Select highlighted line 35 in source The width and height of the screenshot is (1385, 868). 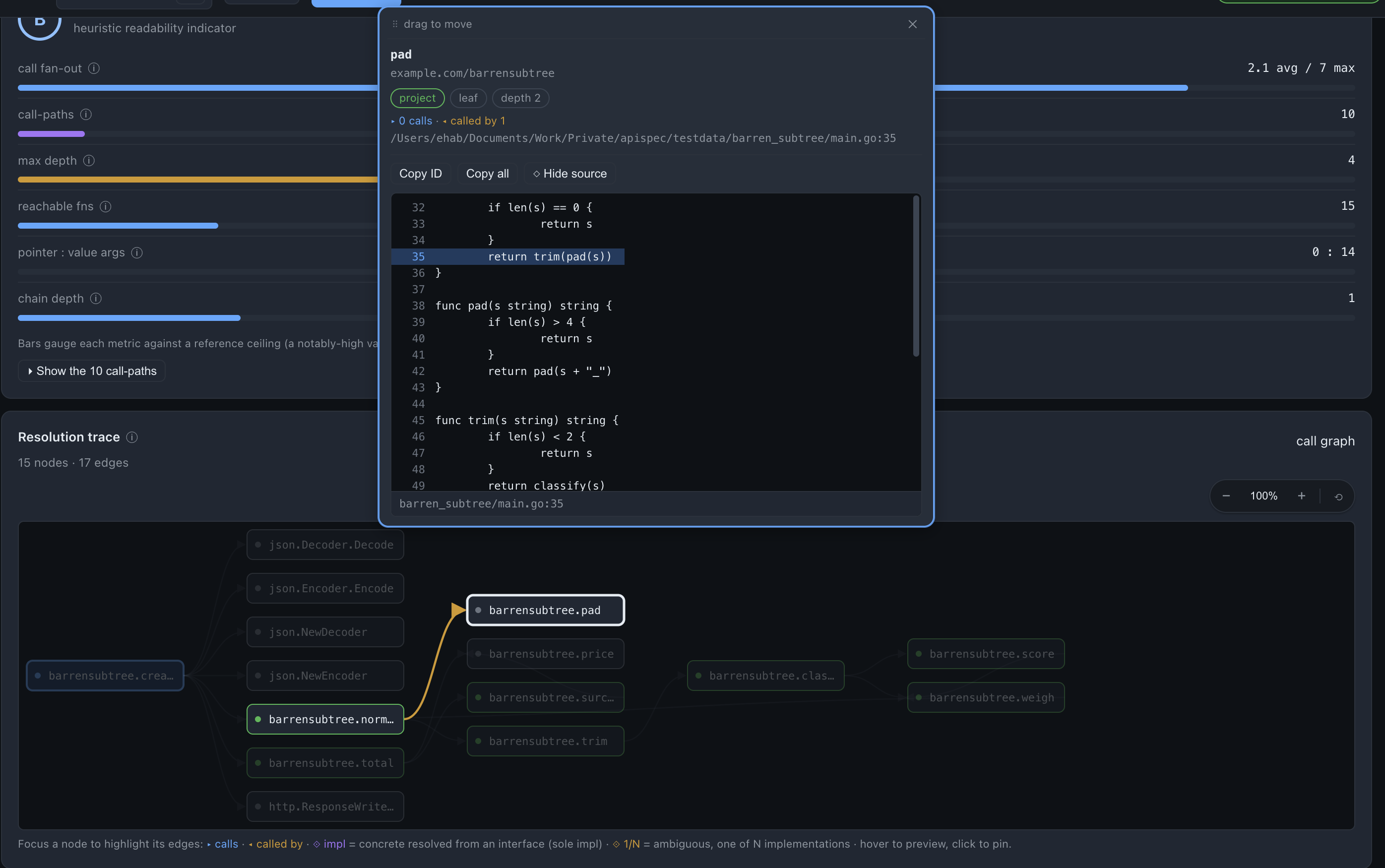click(x=507, y=256)
